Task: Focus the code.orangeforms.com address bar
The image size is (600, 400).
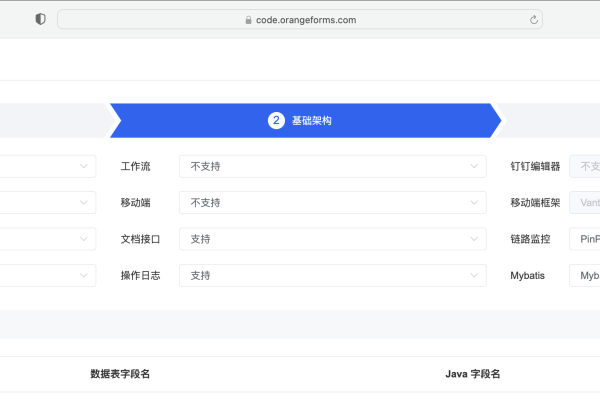Action: (300, 20)
